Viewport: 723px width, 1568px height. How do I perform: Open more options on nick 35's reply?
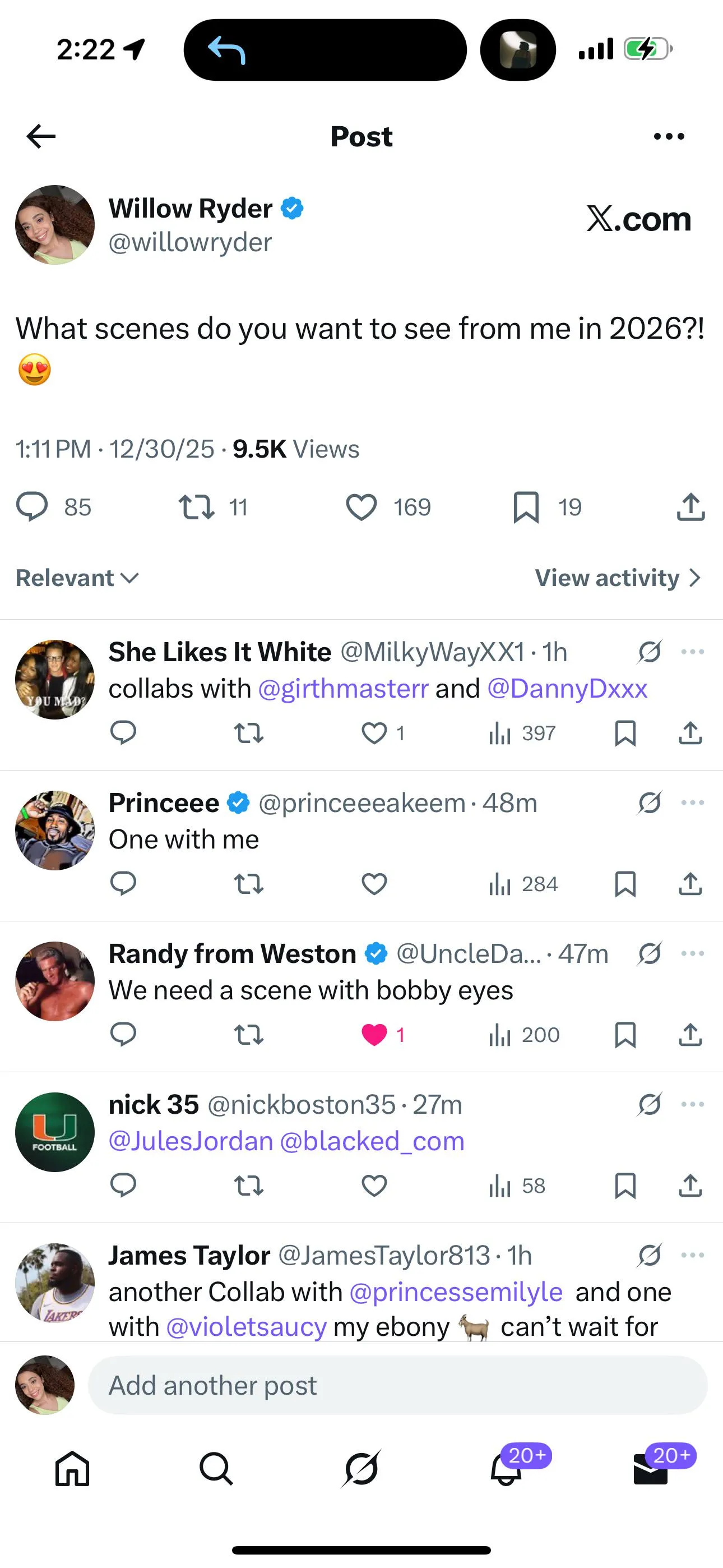pos(693,1104)
